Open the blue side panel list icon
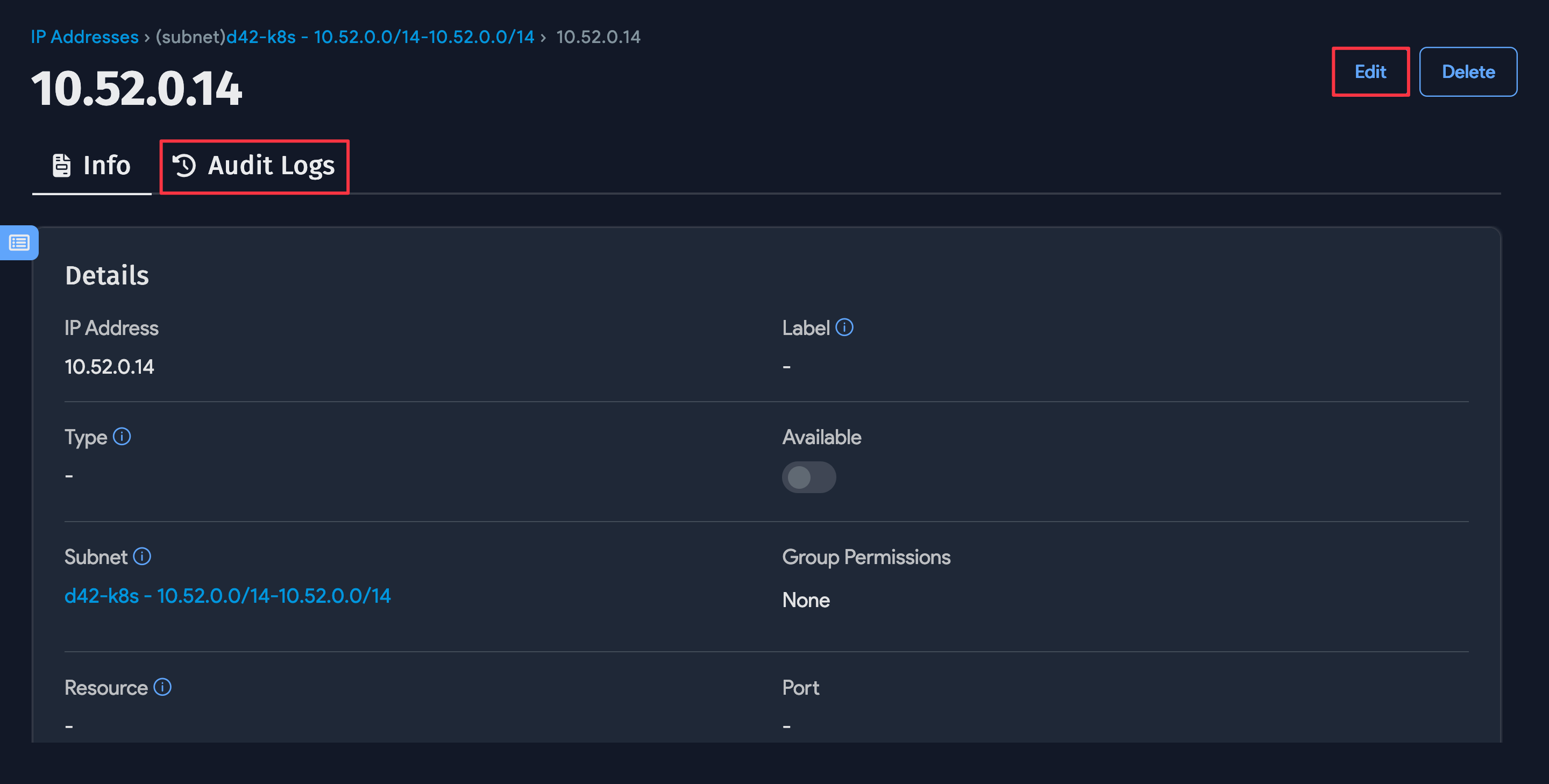Screen dimensions: 1549x784 pyautogui.click(x=19, y=243)
